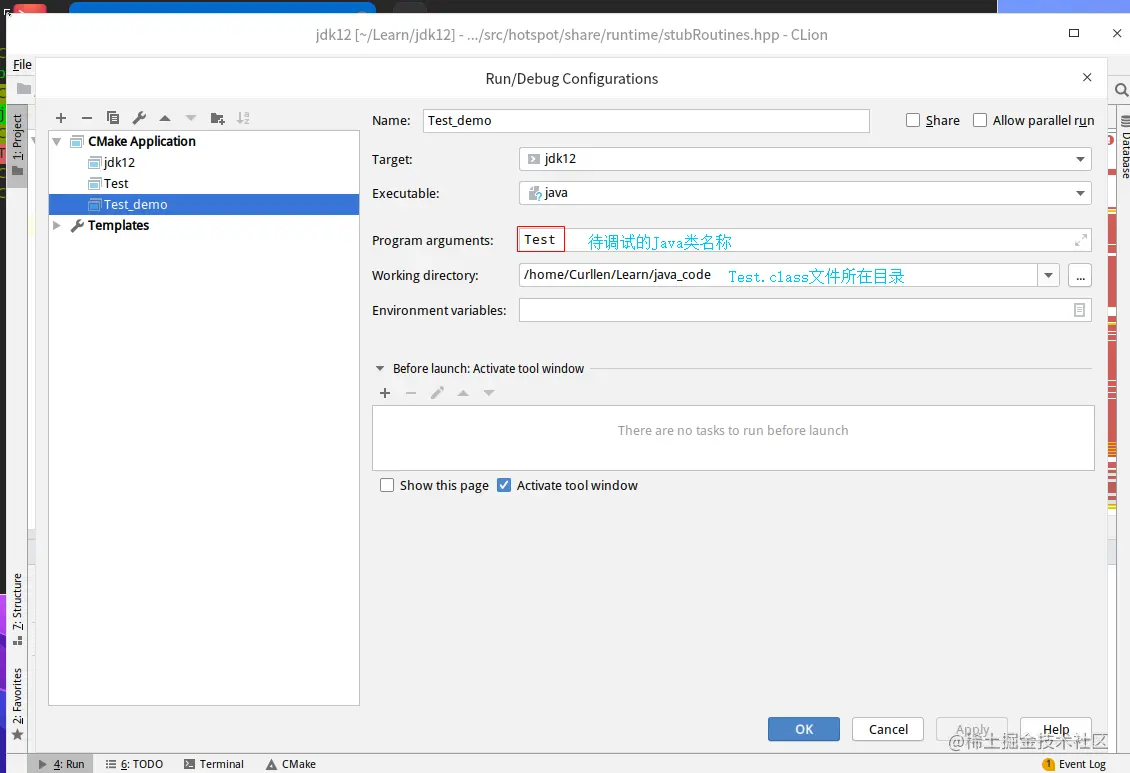Open the Run tool window tab
1130x773 pixels.
(61, 764)
